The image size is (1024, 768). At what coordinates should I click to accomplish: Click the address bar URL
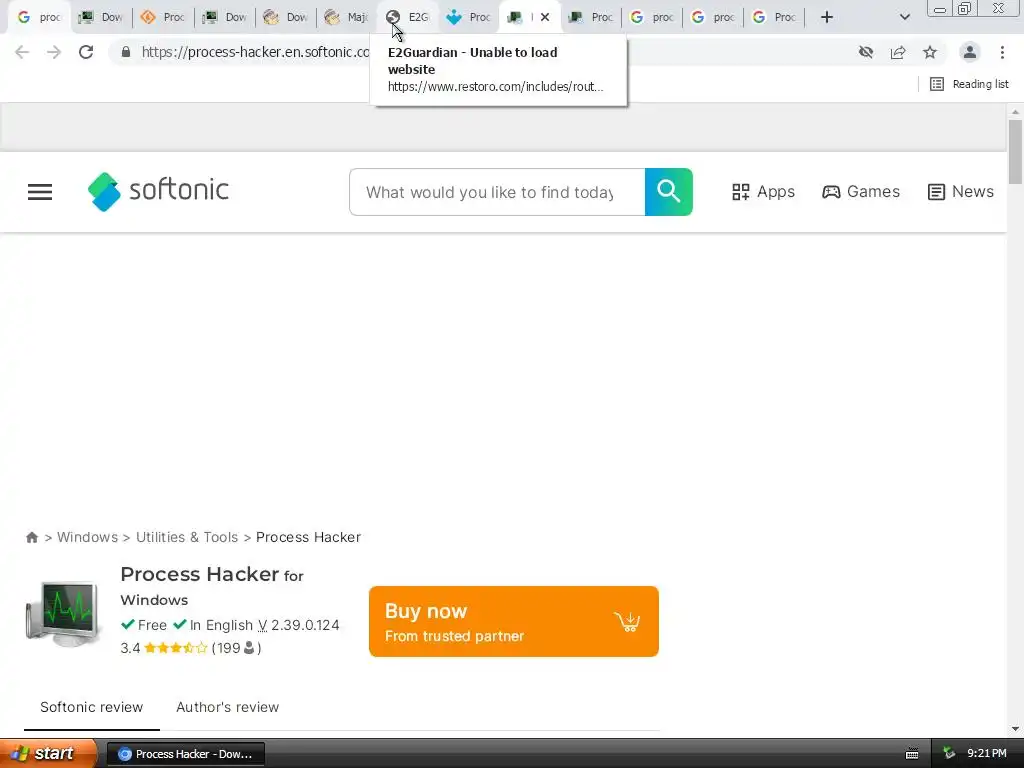point(256,52)
